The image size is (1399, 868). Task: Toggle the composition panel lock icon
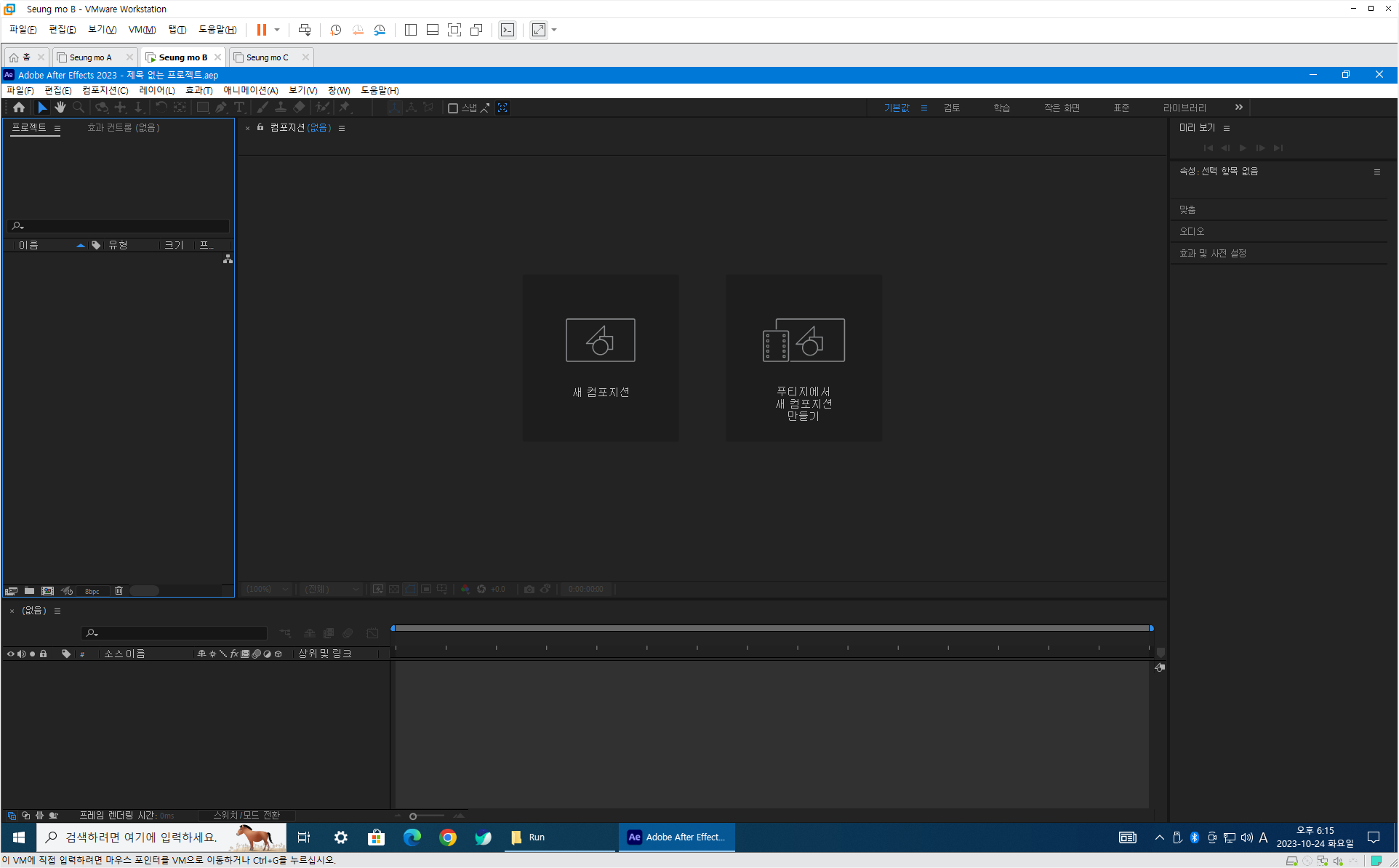click(260, 127)
